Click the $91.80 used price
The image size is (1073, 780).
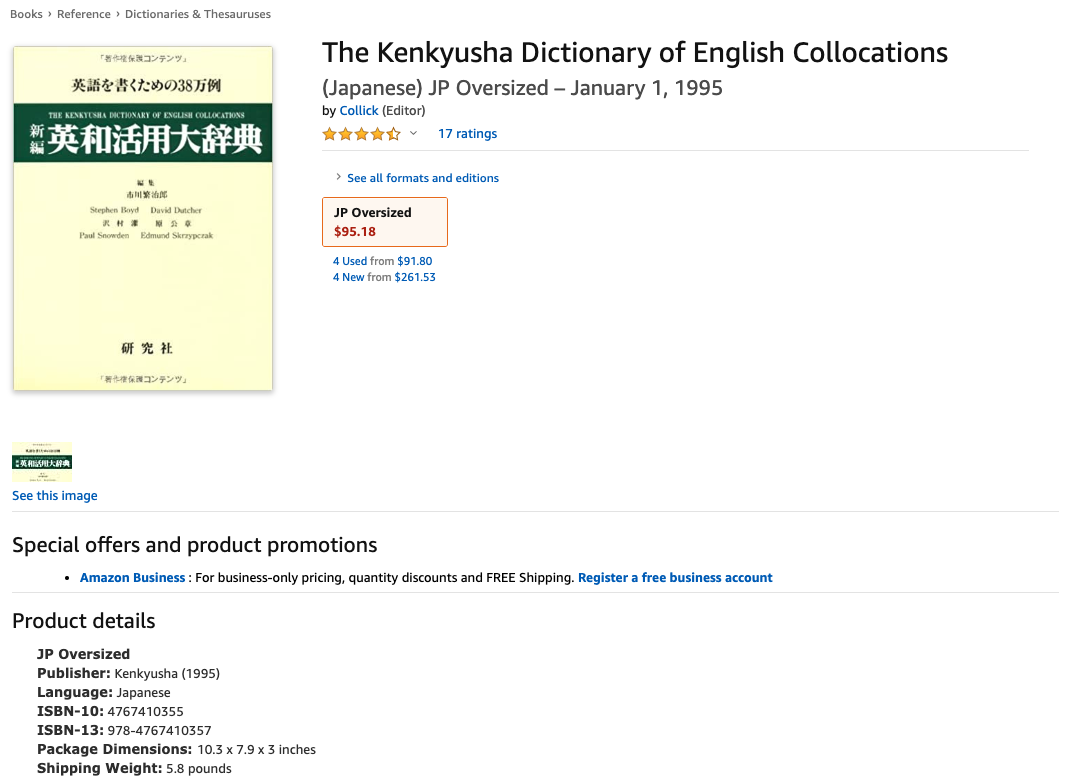click(x=415, y=261)
